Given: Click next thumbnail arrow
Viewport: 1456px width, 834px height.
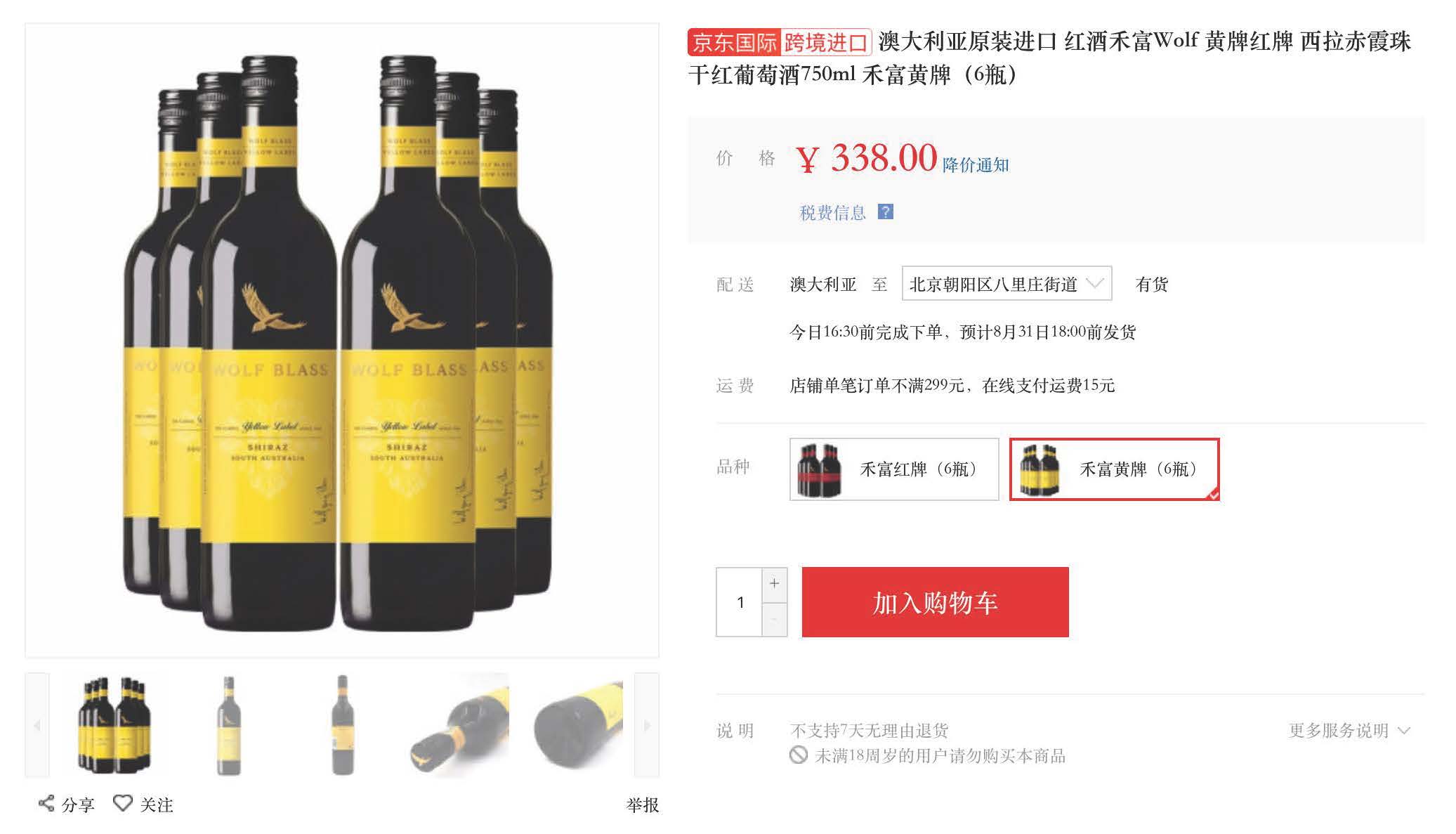Looking at the screenshot, I should (x=647, y=725).
